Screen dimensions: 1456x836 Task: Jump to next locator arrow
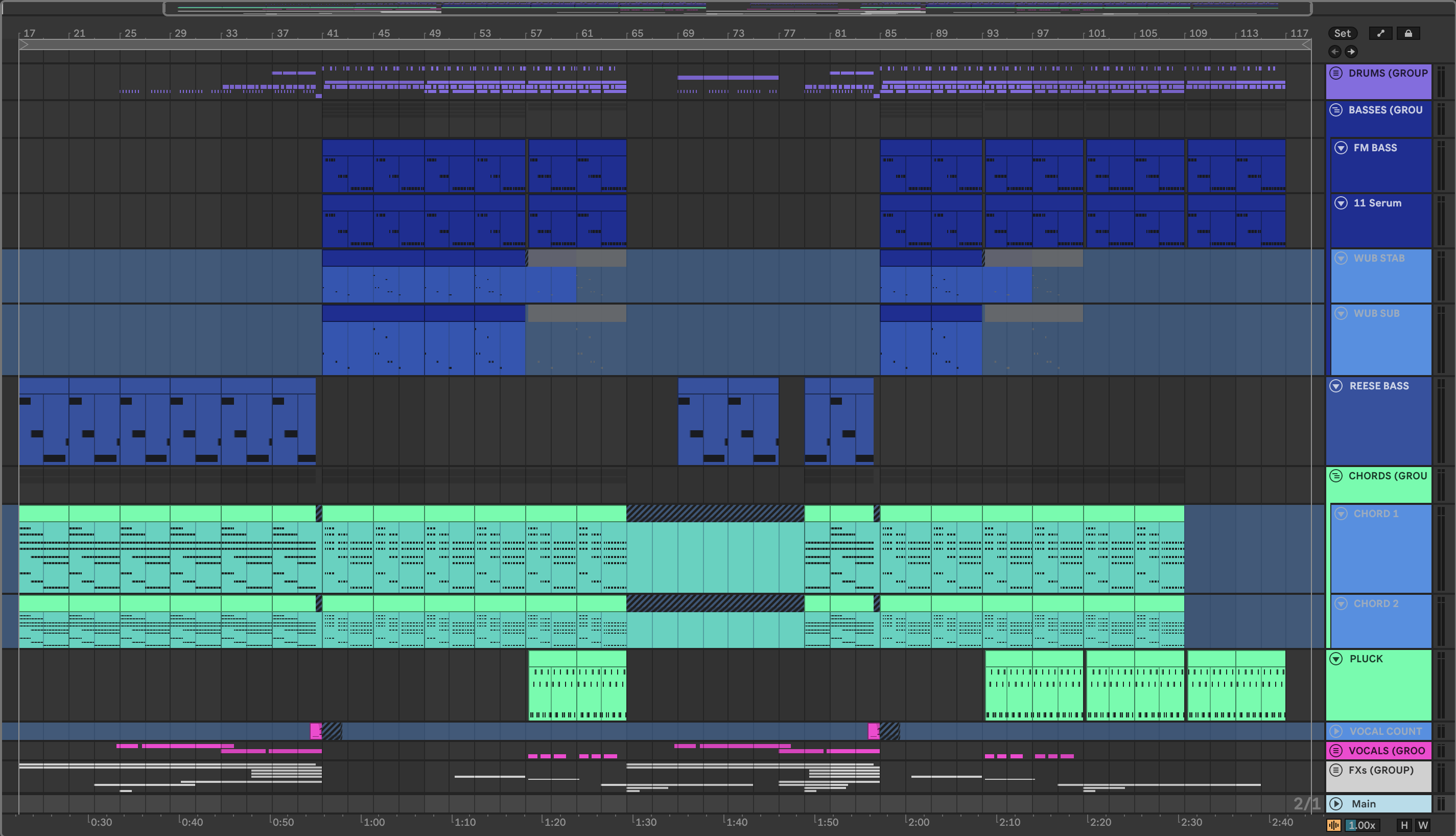1351,52
